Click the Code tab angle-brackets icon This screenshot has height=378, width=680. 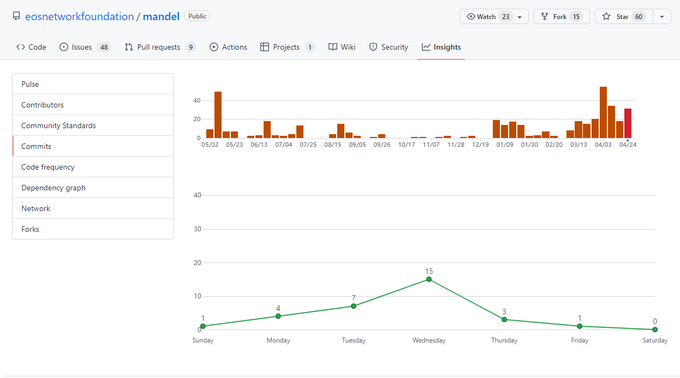tap(20, 47)
